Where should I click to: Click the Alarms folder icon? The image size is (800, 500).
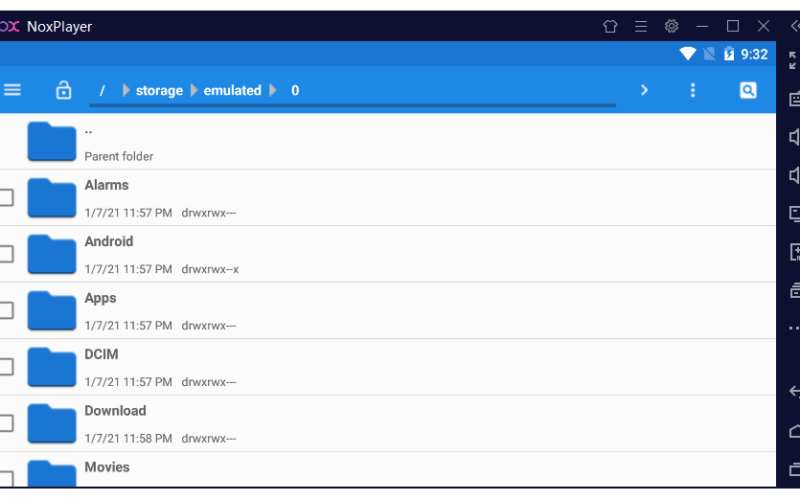point(52,198)
